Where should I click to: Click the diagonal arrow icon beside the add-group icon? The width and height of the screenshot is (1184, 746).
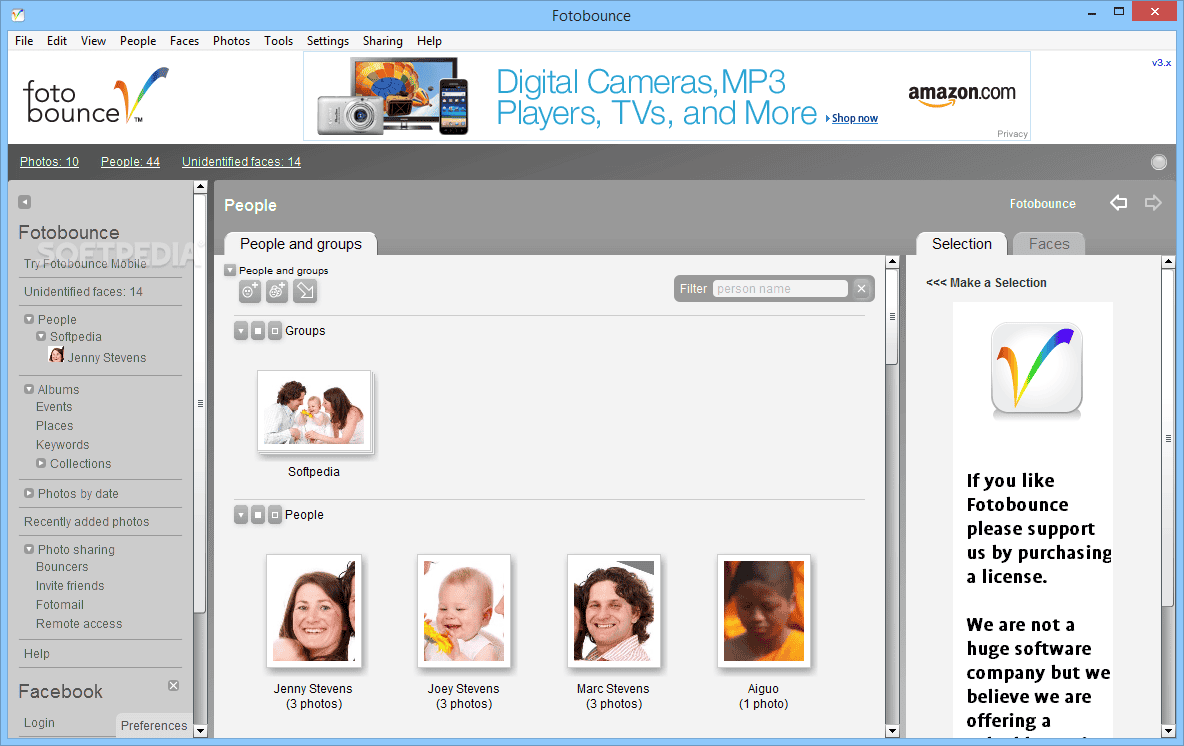[305, 291]
